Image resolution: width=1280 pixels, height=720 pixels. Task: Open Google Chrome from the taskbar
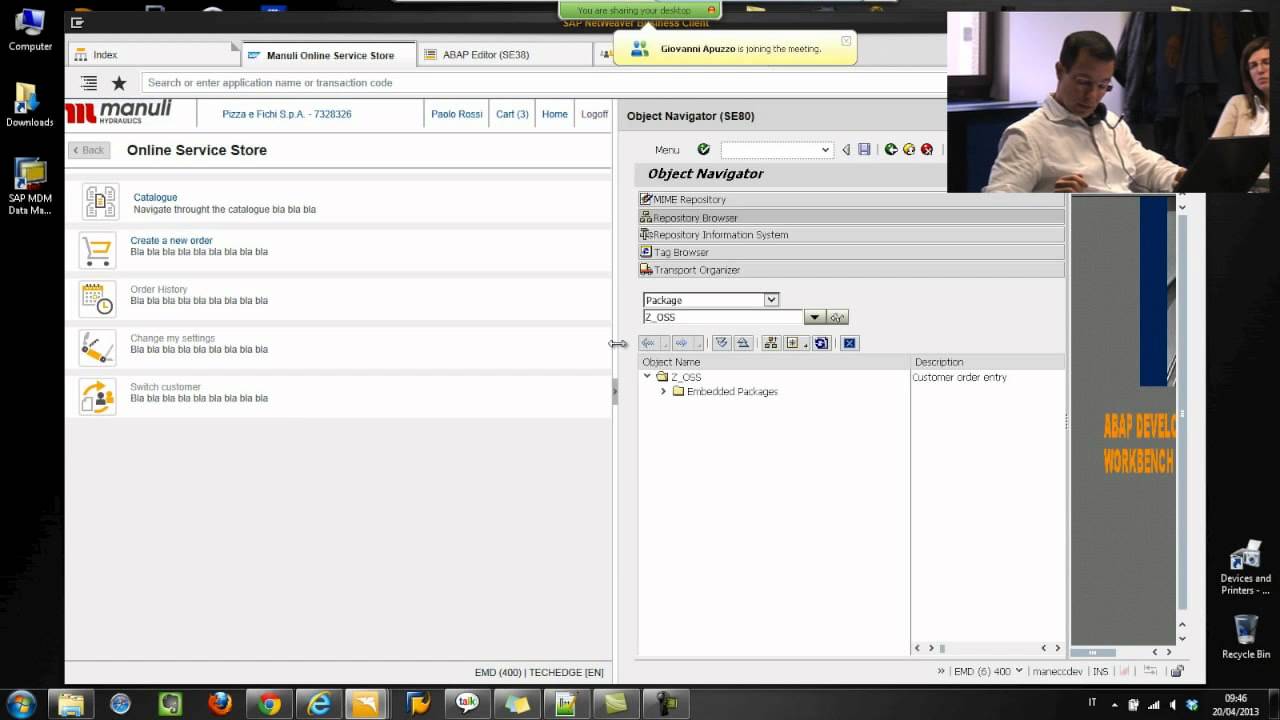[269, 704]
